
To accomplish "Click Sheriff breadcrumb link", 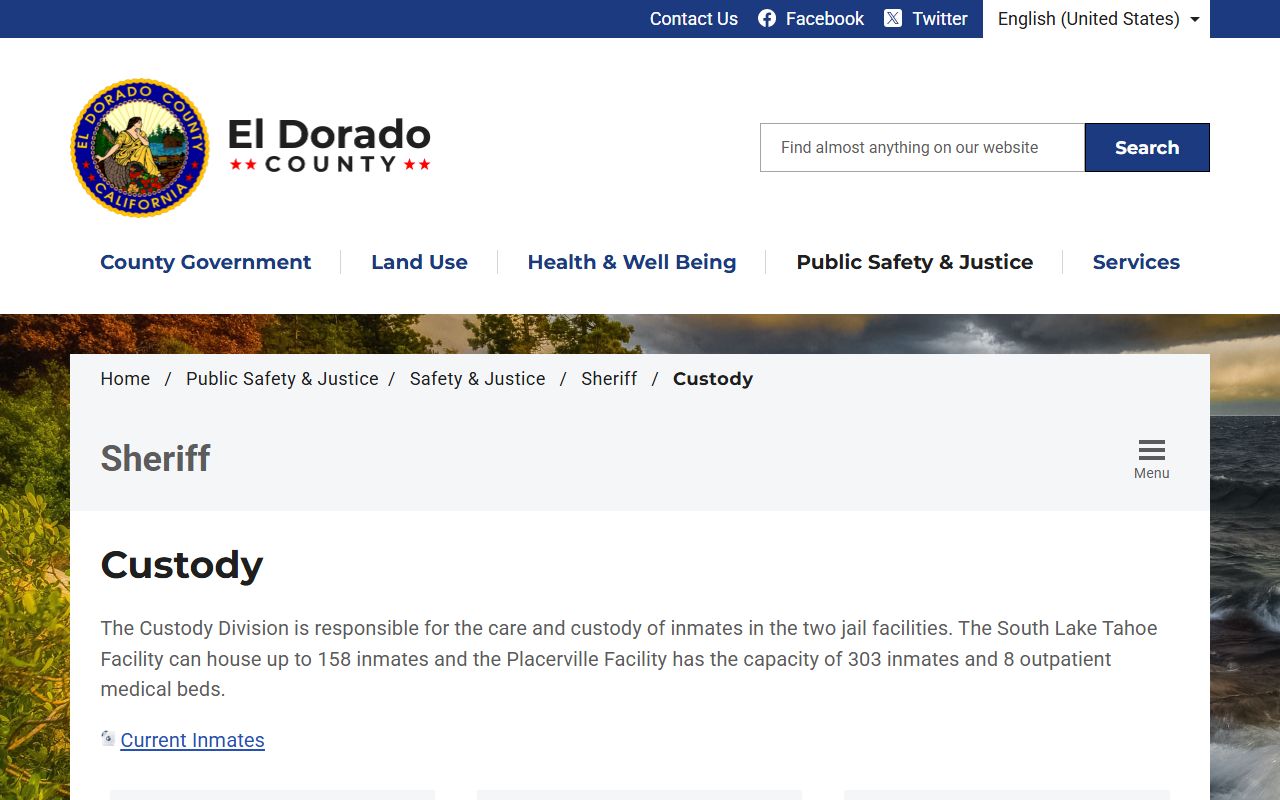I will (609, 379).
